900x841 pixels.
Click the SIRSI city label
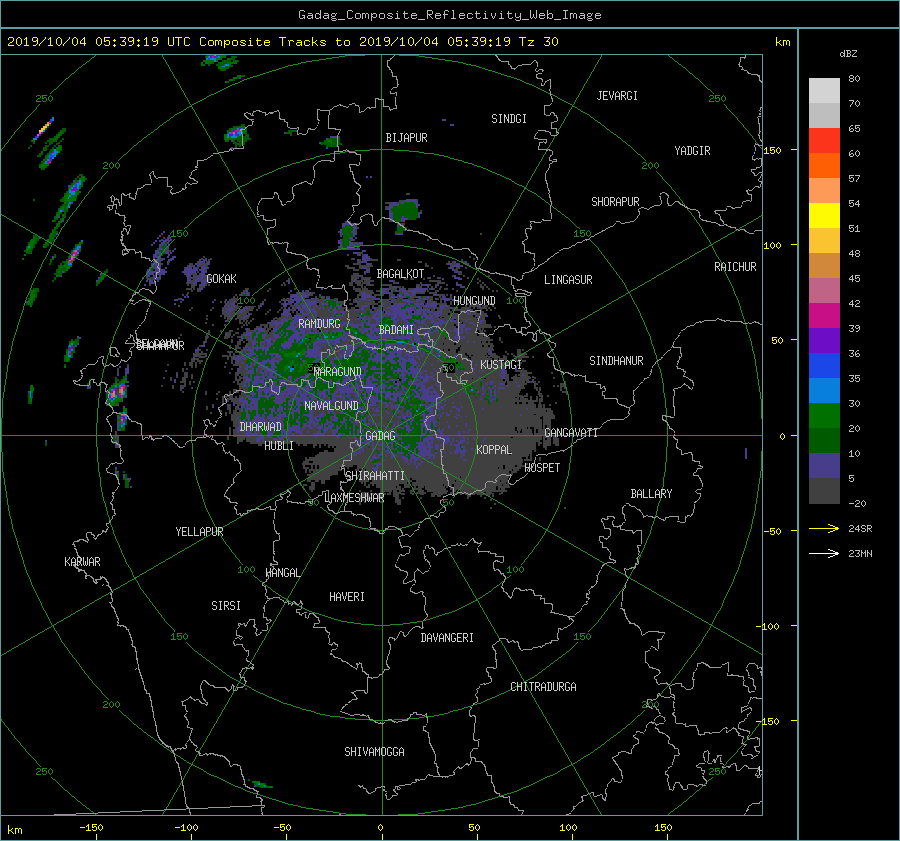(226, 606)
